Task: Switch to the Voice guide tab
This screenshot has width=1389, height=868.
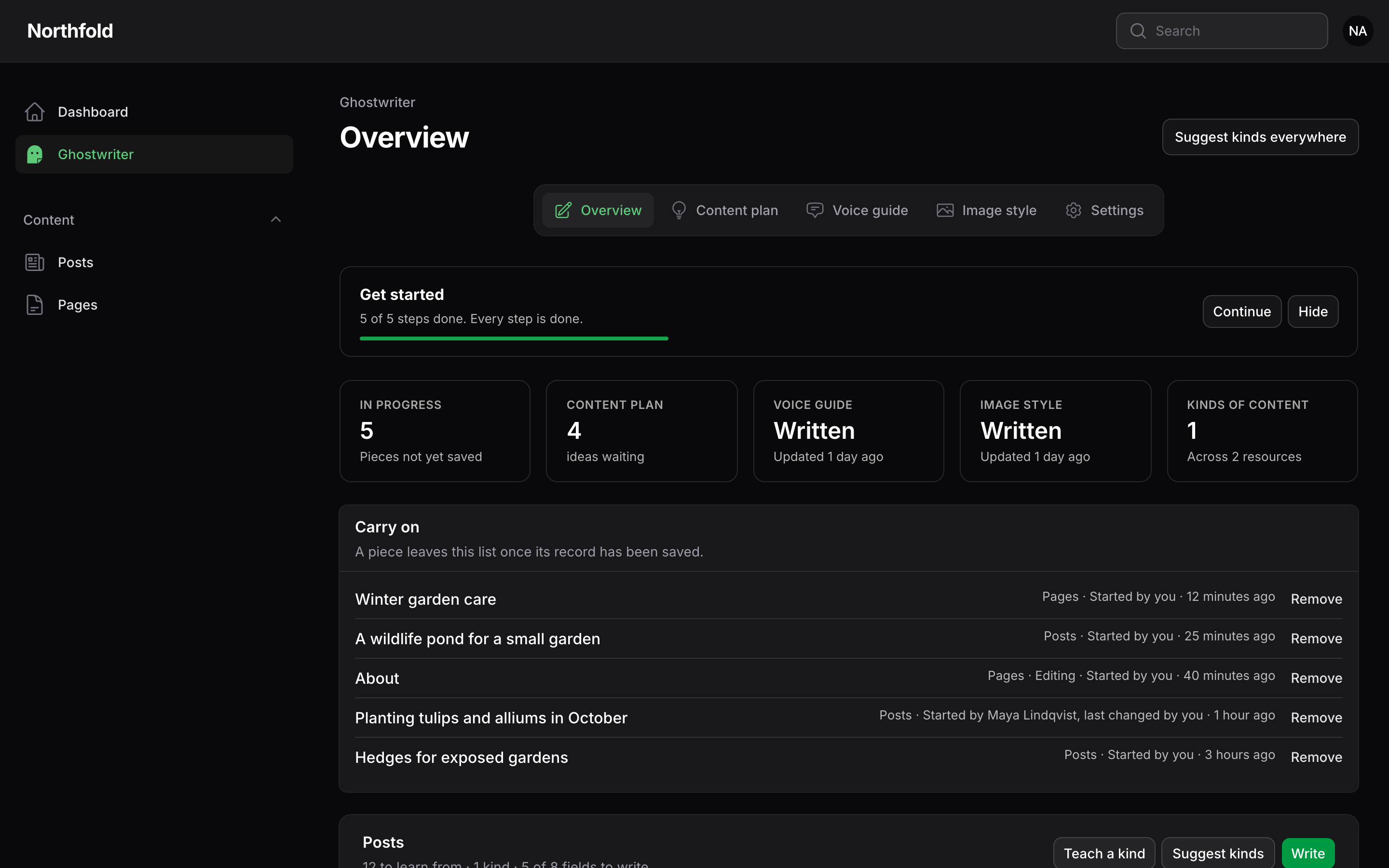Action: 857,210
